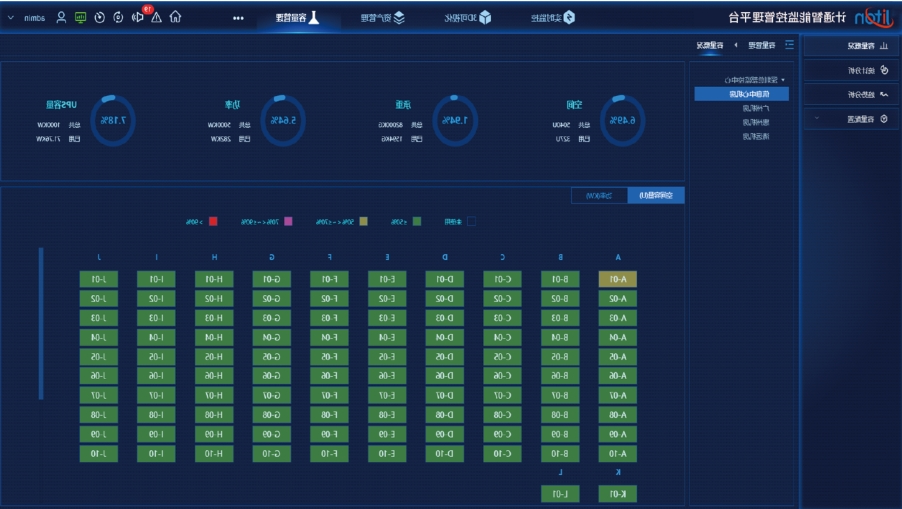Click the user profile icon
The image size is (902, 509).
pos(62,17)
